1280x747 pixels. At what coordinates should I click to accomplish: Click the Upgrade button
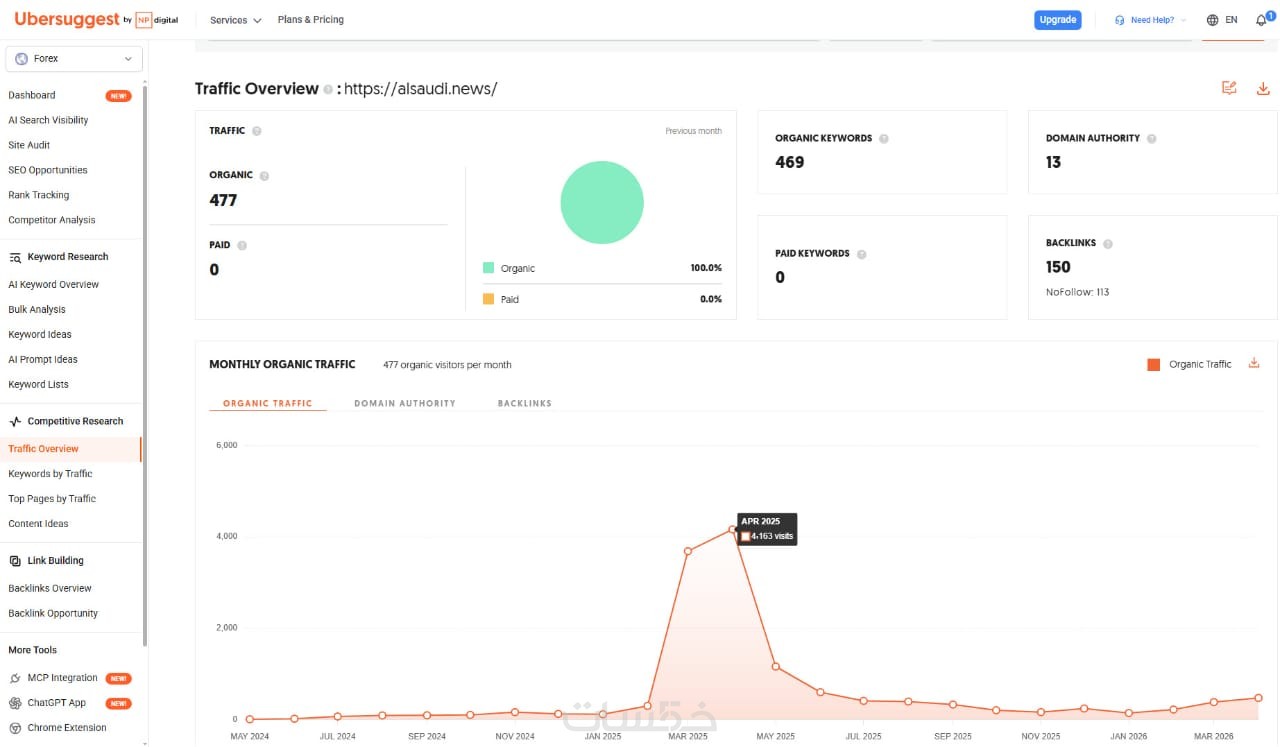(x=1058, y=20)
